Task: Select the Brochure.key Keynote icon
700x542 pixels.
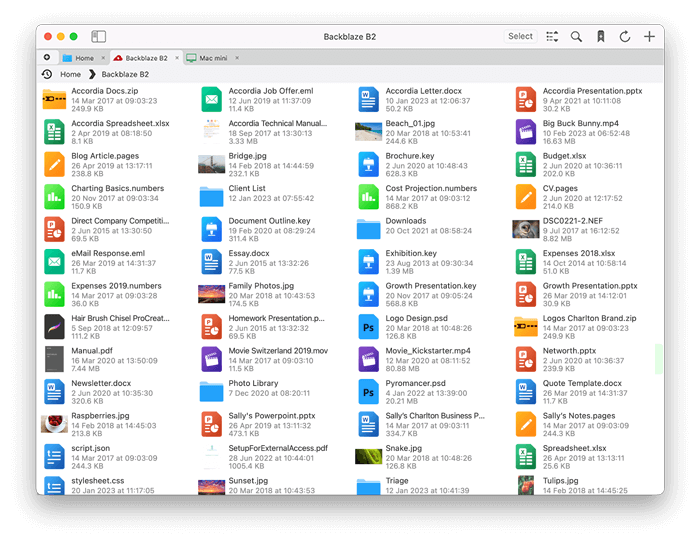Action: (x=368, y=164)
